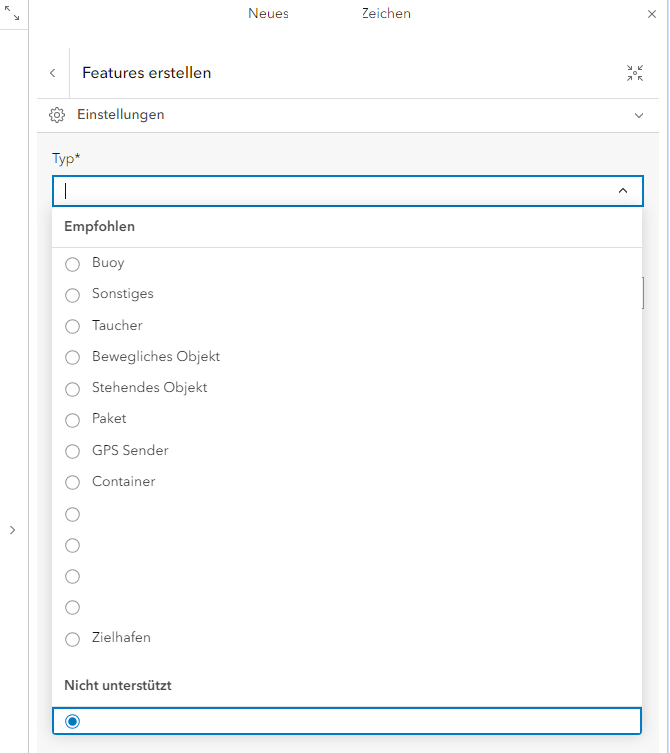The width and height of the screenshot is (670, 753).
Task: Click the Features erstellen heading
Action: tap(146, 73)
